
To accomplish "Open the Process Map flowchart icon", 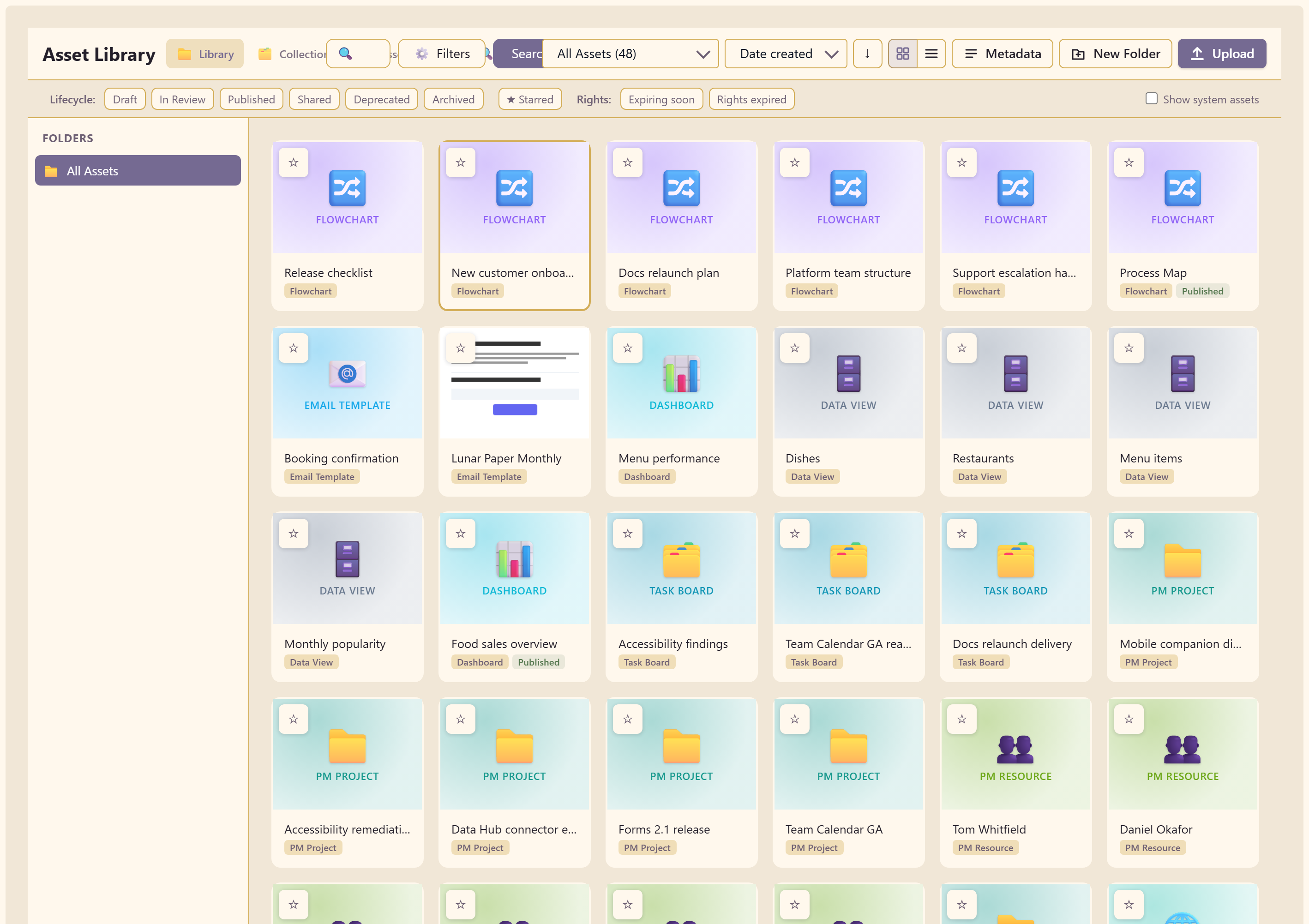I will pyautogui.click(x=1182, y=188).
